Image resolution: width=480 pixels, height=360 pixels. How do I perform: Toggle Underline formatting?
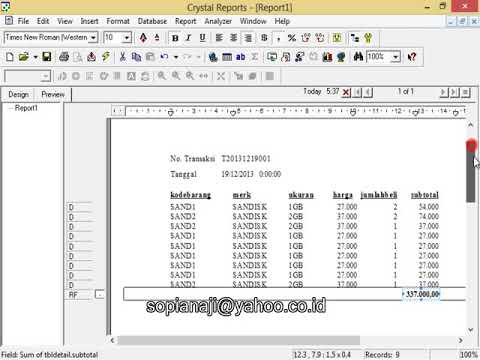[x=202, y=38]
